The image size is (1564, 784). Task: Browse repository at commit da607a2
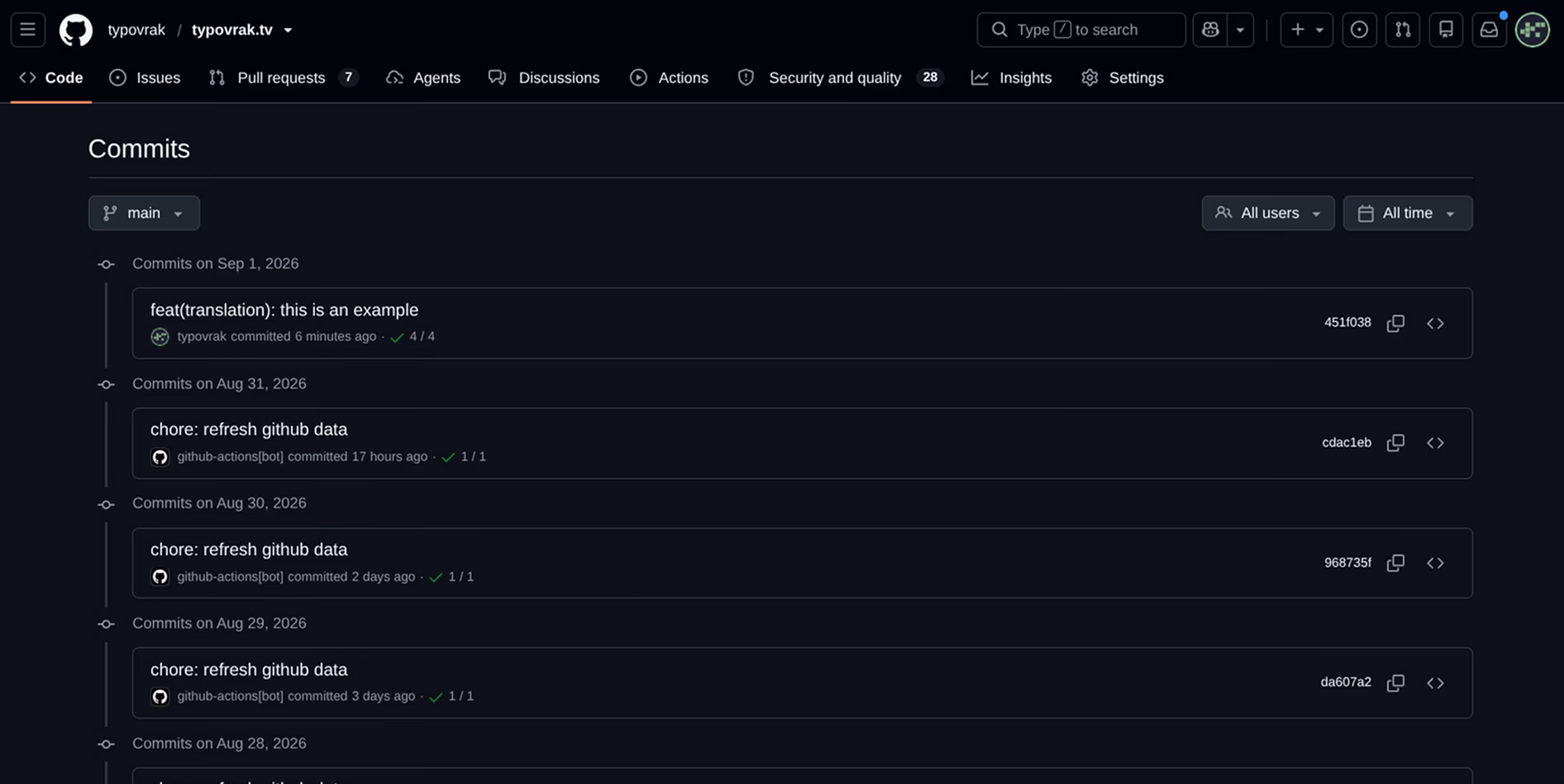tap(1435, 682)
